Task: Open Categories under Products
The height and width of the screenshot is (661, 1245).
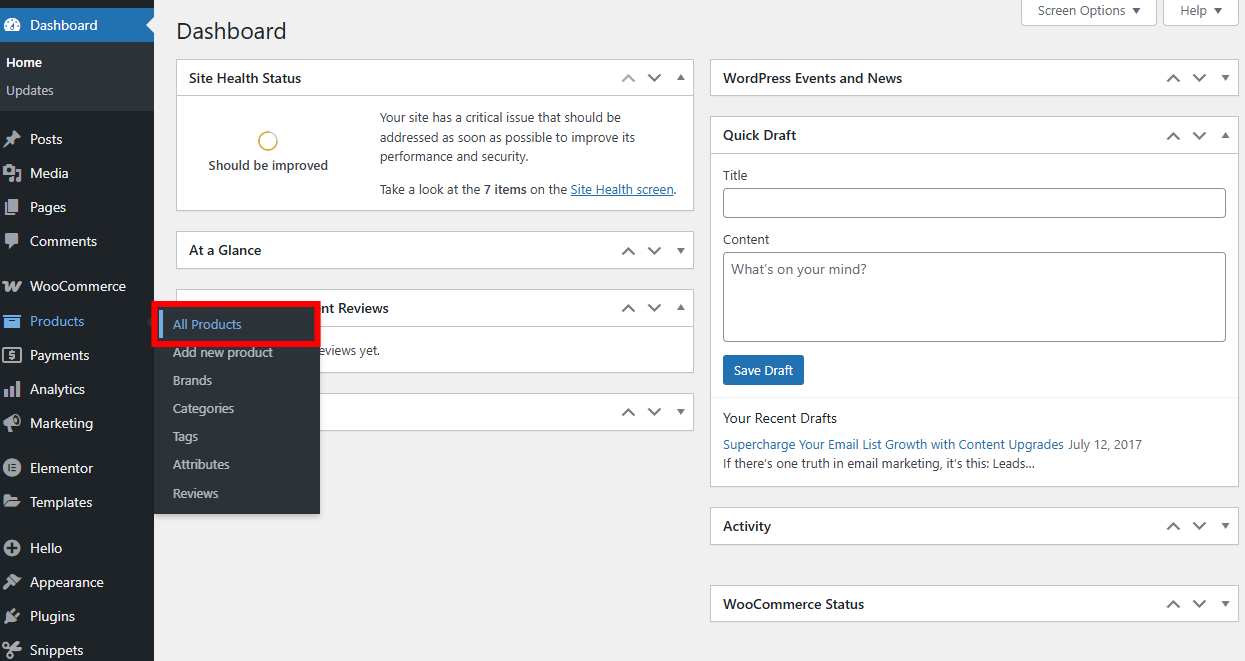Action: 203,408
